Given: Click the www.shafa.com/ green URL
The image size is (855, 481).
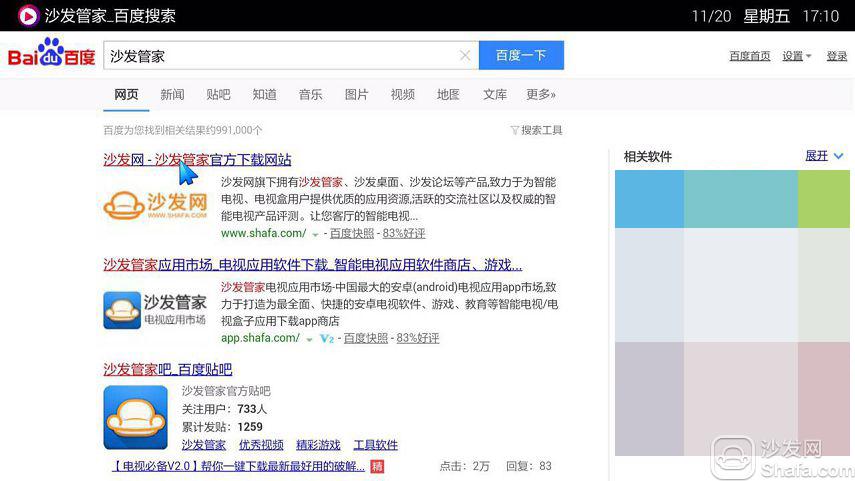Looking at the screenshot, I should point(263,233).
